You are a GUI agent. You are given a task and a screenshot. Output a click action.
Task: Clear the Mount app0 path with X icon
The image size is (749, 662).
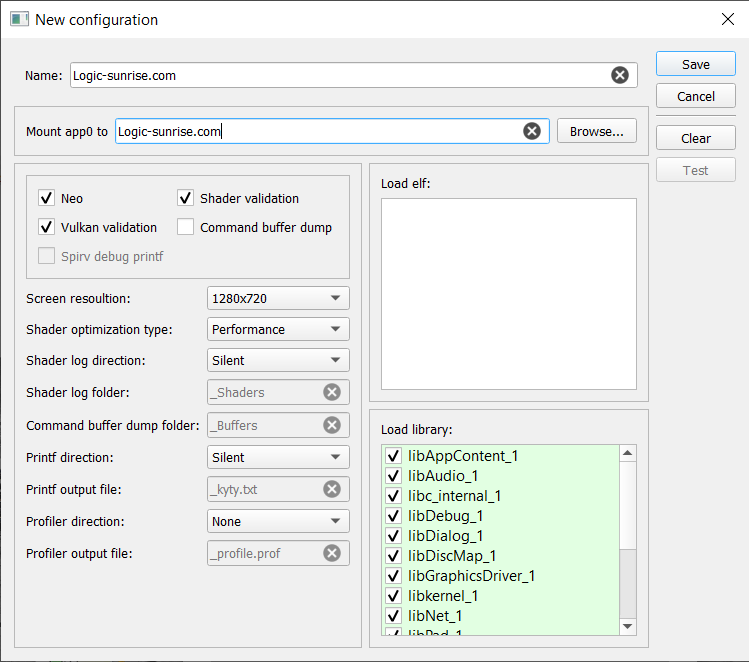tap(532, 131)
